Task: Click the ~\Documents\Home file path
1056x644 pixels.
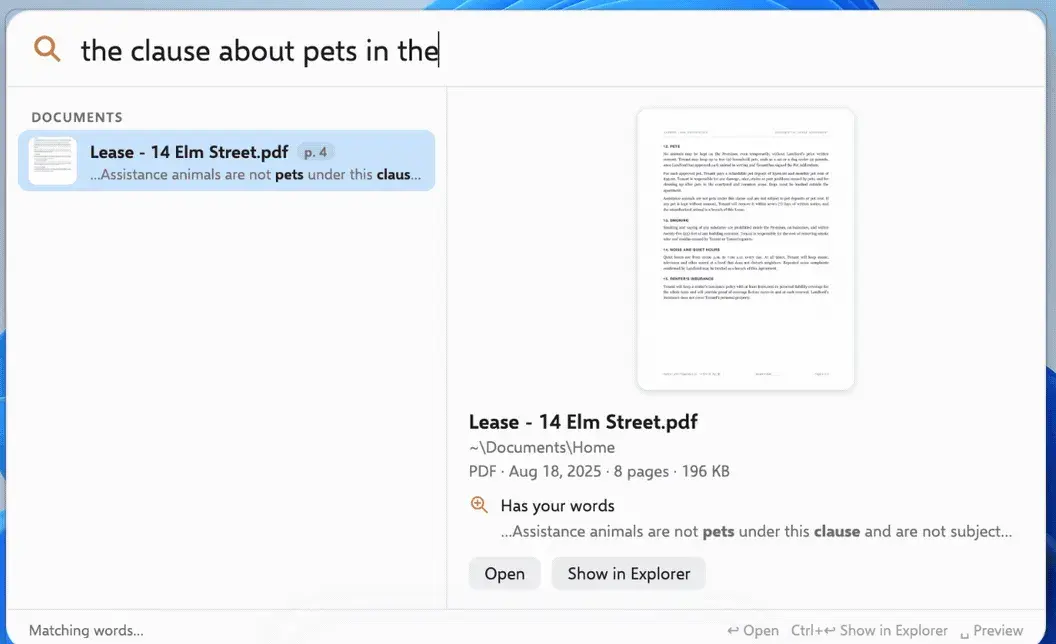Action: 541,447
